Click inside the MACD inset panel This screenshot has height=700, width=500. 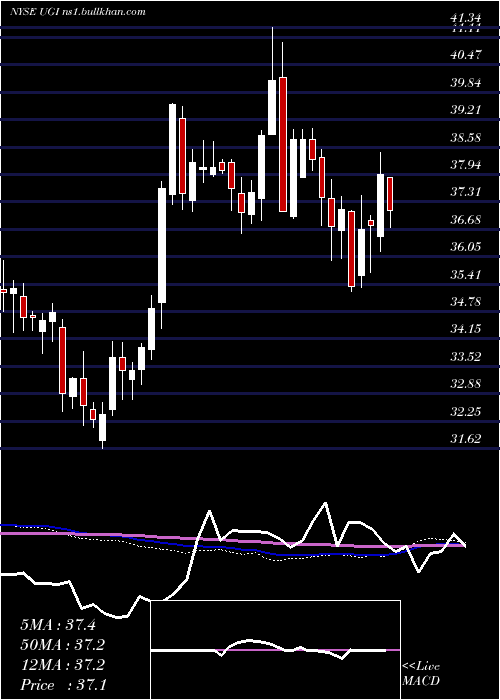click(x=275, y=650)
